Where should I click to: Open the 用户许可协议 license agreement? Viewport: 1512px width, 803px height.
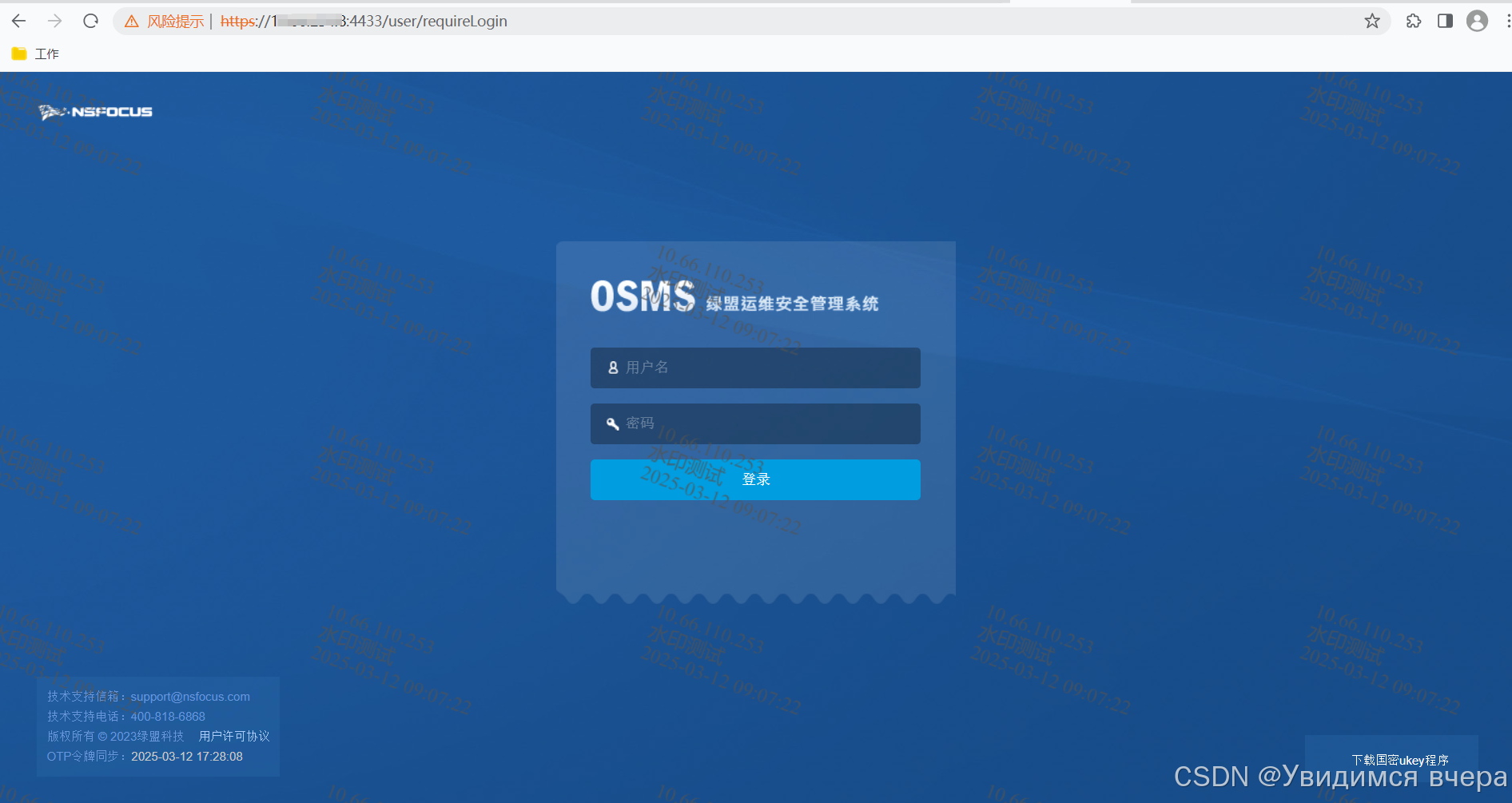[x=233, y=736]
